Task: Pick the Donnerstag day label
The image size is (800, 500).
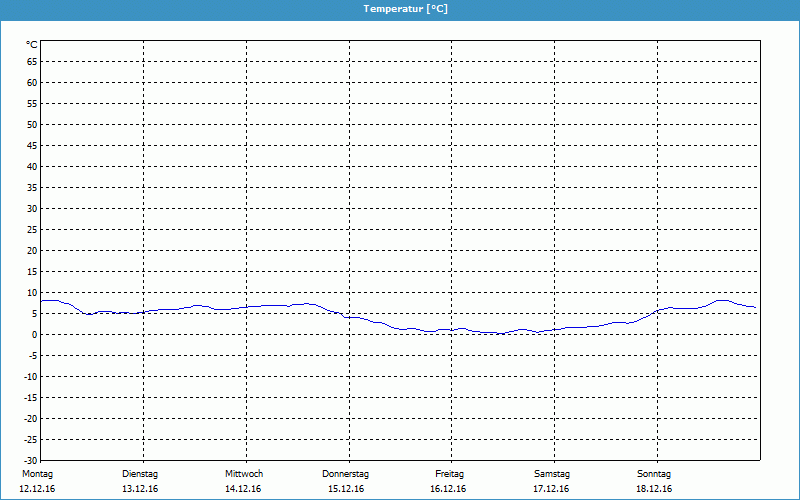Action: [x=346, y=474]
